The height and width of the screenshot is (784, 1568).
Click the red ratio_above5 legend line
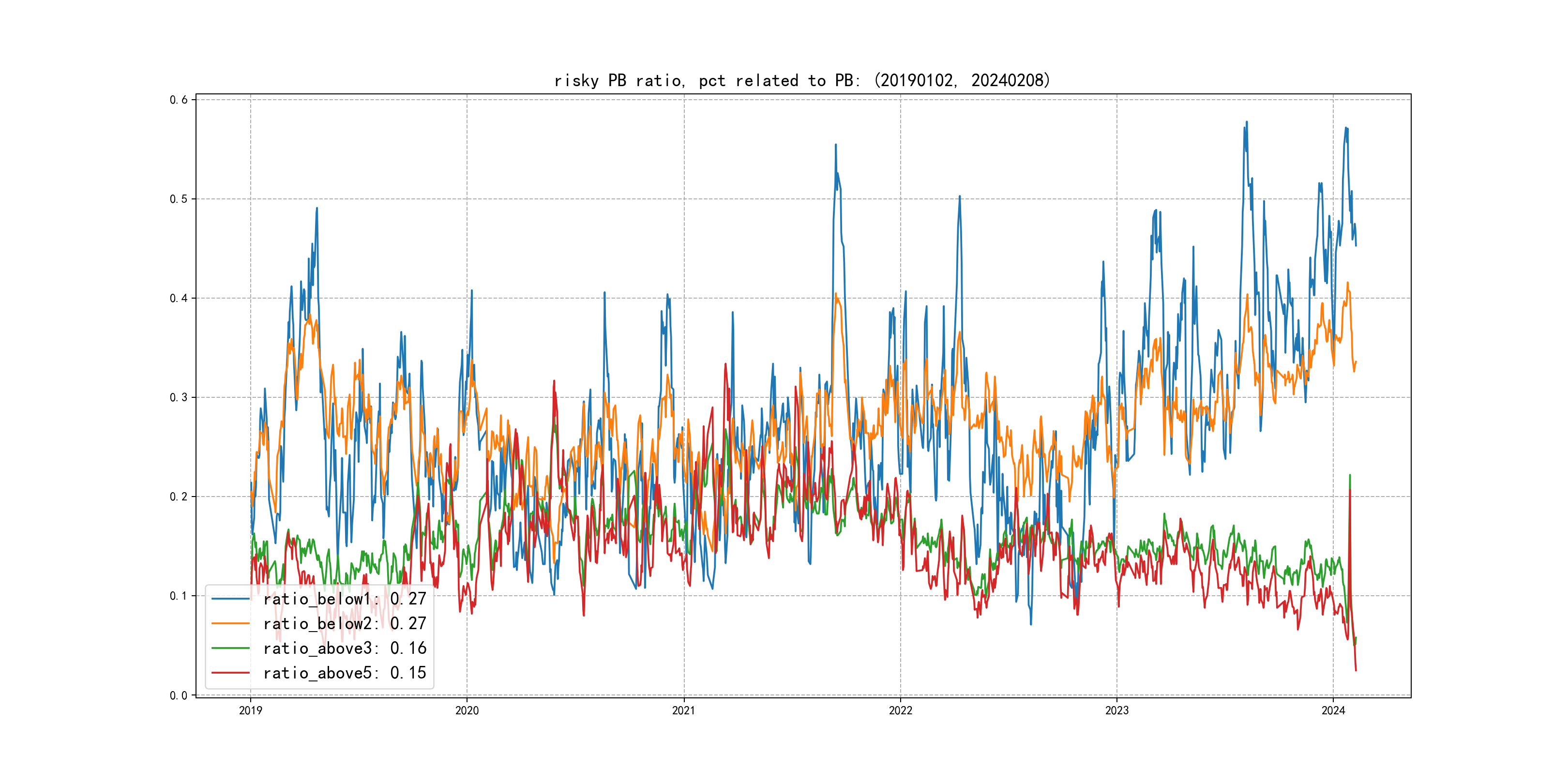(x=230, y=673)
